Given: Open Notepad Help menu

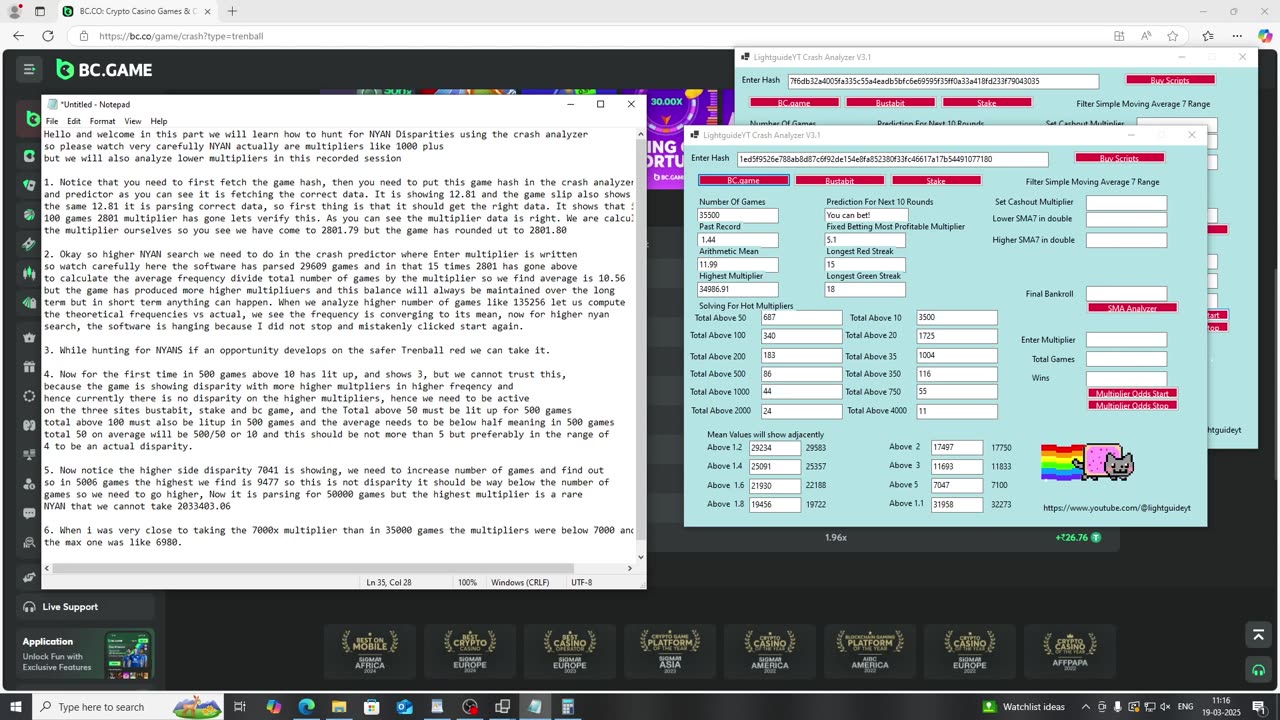Looking at the screenshot, I should click(159, 121).
